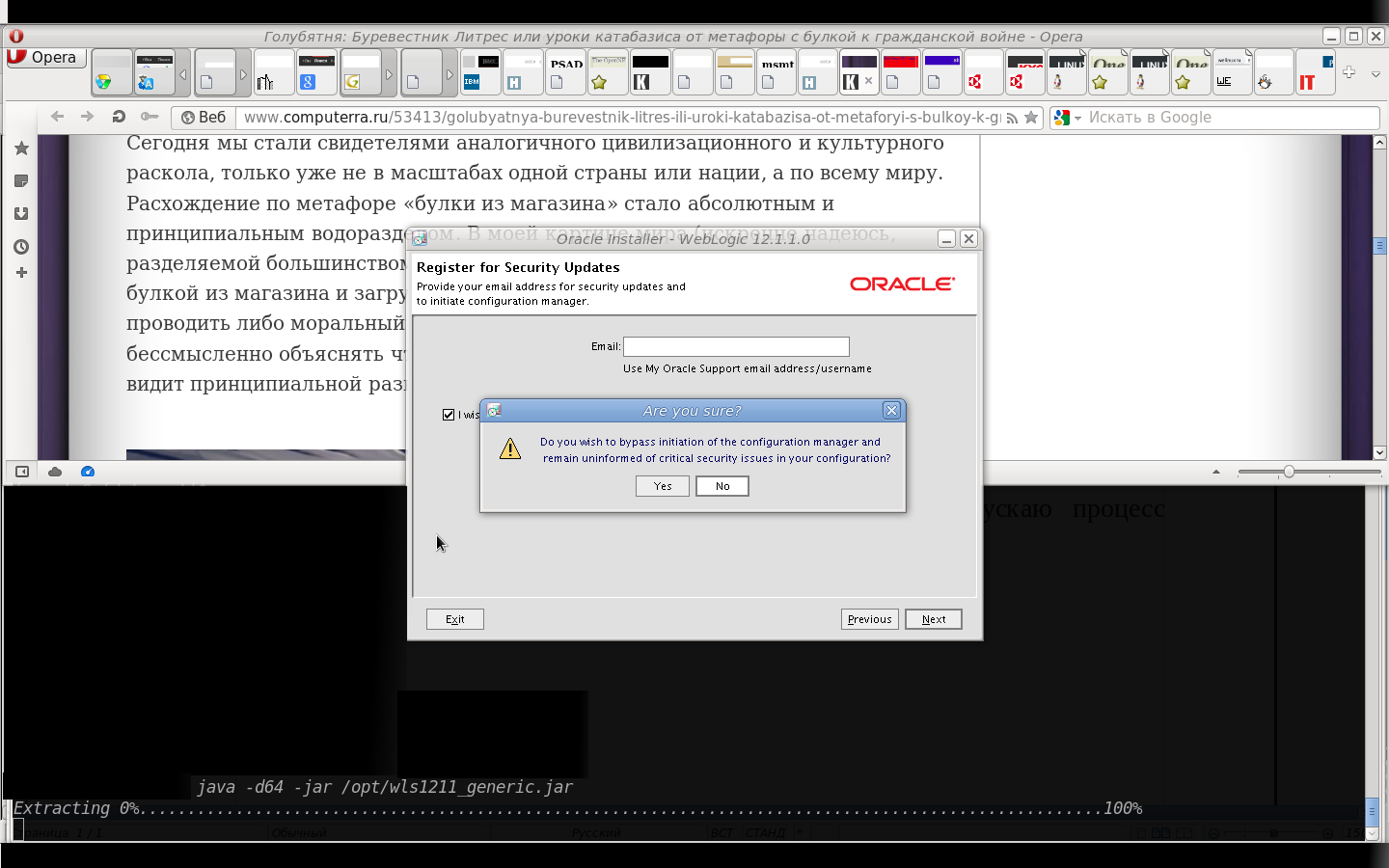The image size is (1389, 868).
Task: Bookmark page with the star in address bar
Action: (1031, 118)
